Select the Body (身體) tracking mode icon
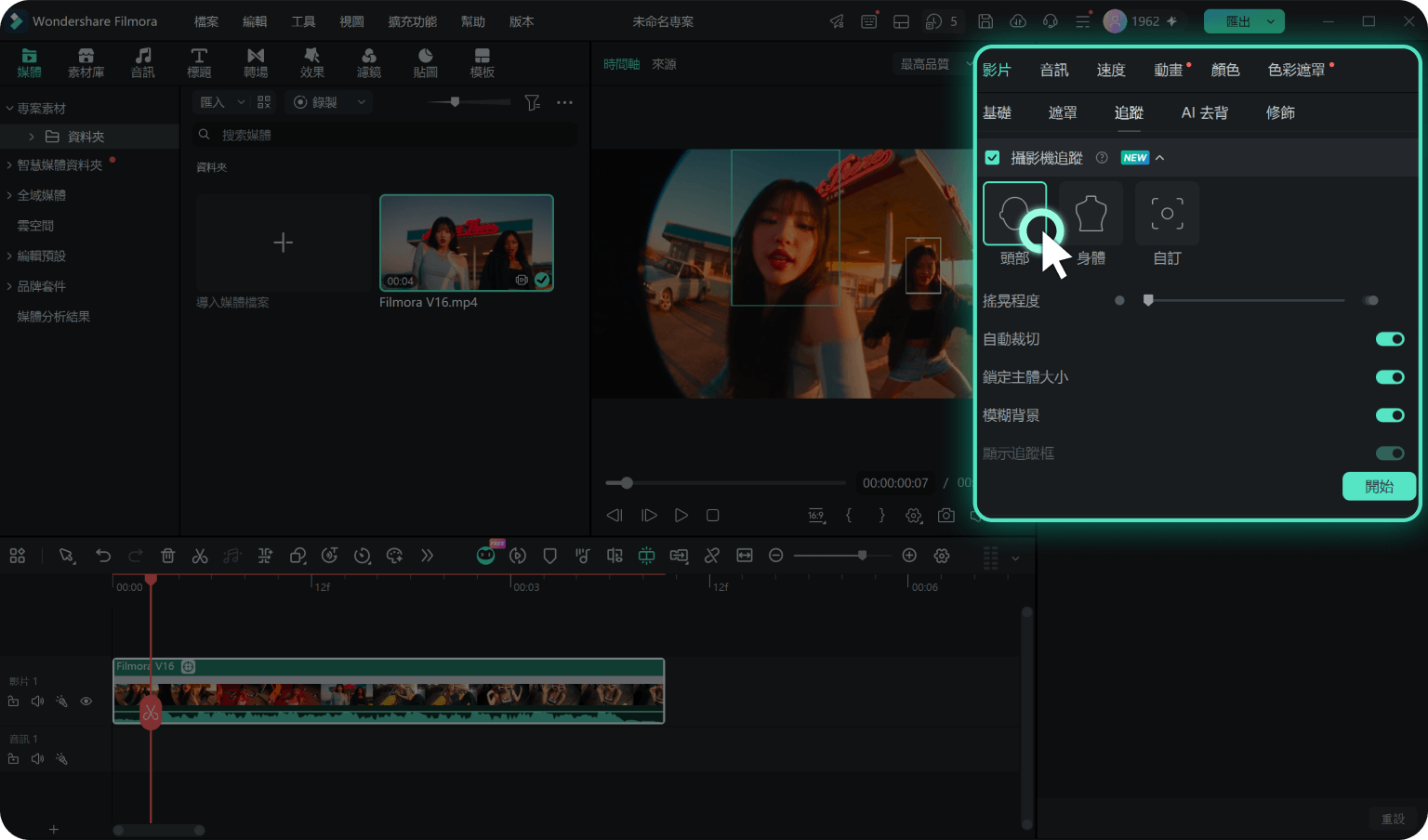 point(1091,214)
